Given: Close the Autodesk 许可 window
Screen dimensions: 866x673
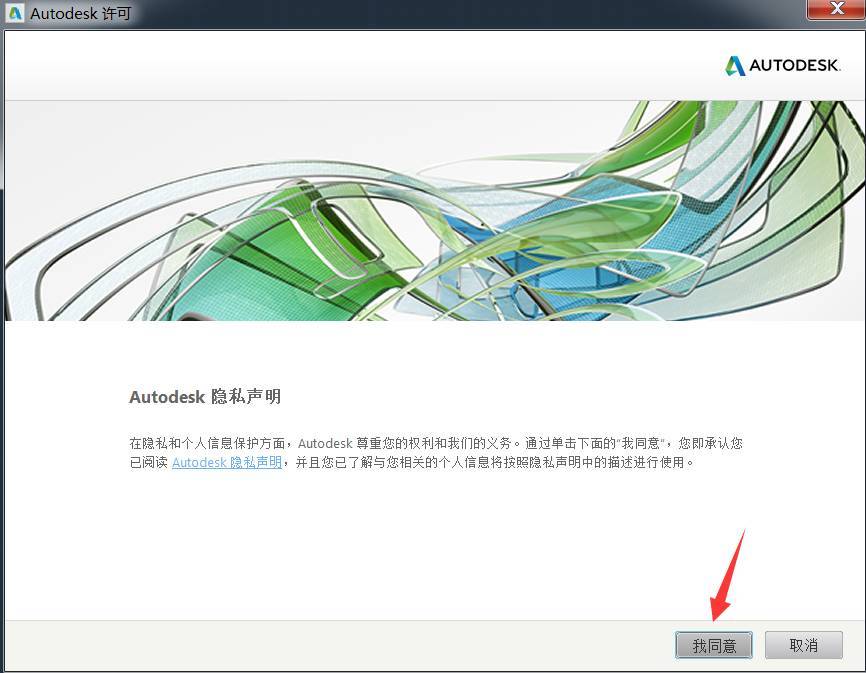Looking at the screenshot, I should tap(837, 10).
